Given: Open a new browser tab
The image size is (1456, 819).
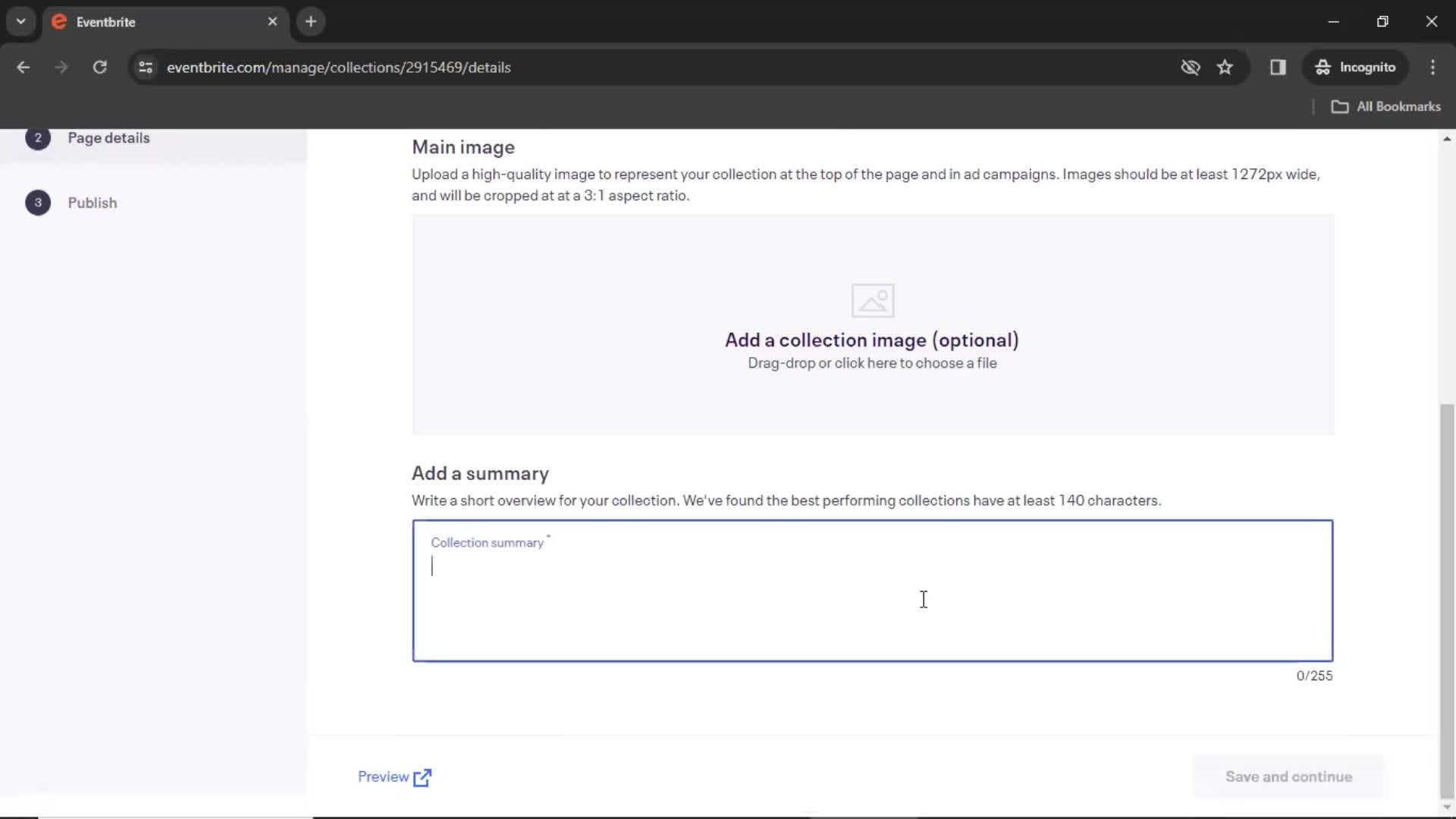Looking at the screenshot, I should (x=310, y=21).
